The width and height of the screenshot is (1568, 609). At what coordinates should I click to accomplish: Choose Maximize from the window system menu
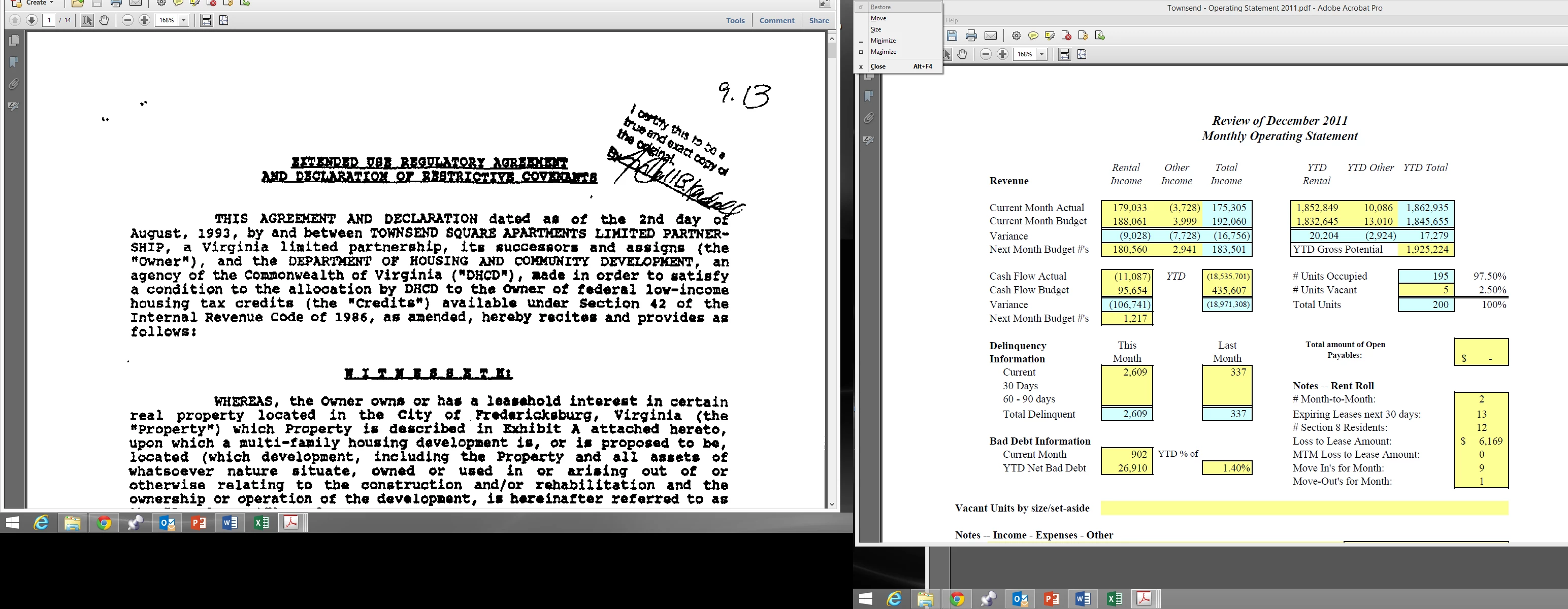(883, 52)
